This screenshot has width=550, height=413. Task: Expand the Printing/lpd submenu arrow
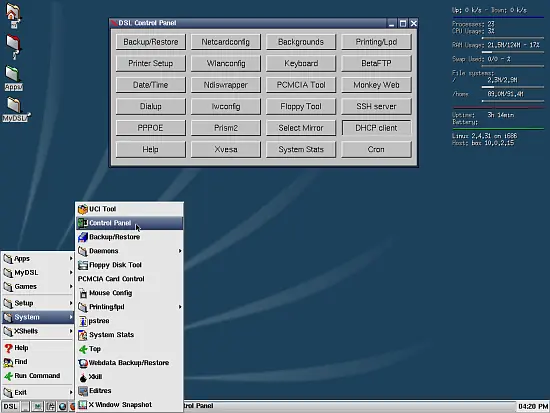pyautogui.click(x=180, y=307)
